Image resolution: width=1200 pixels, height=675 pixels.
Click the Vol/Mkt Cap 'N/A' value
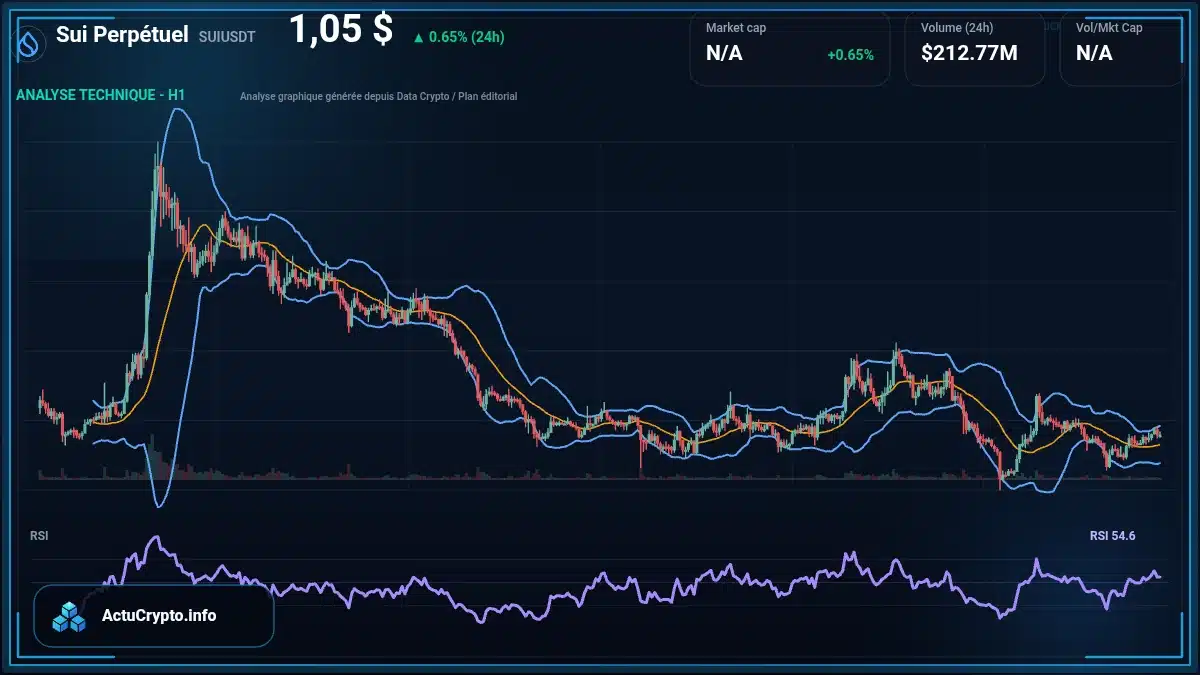coord(1094,54)
